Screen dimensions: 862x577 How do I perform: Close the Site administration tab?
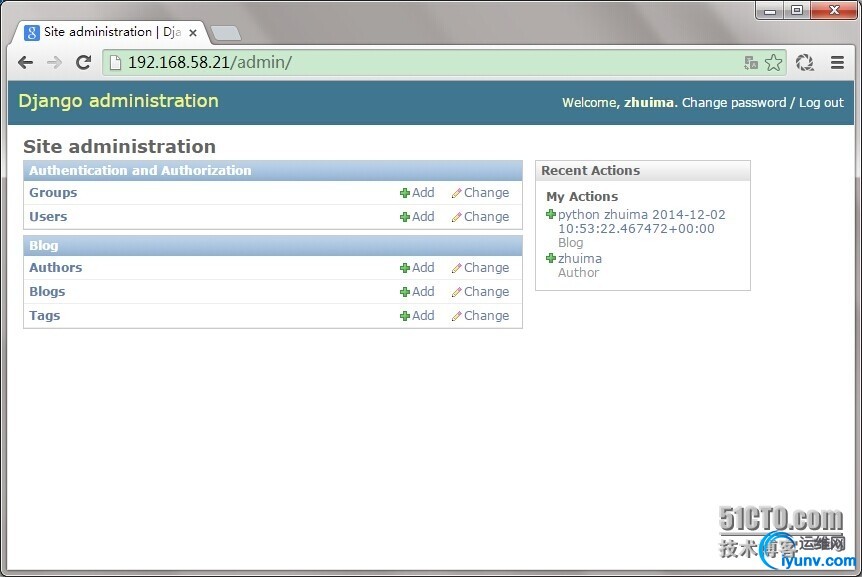(193, 33)
